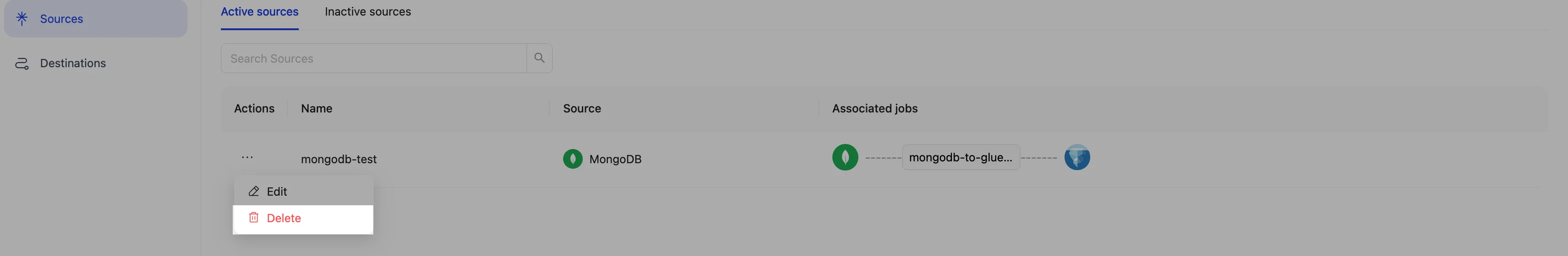Select the Active sources tab
The image size is (1568, 256).
(x=259, y=11)
